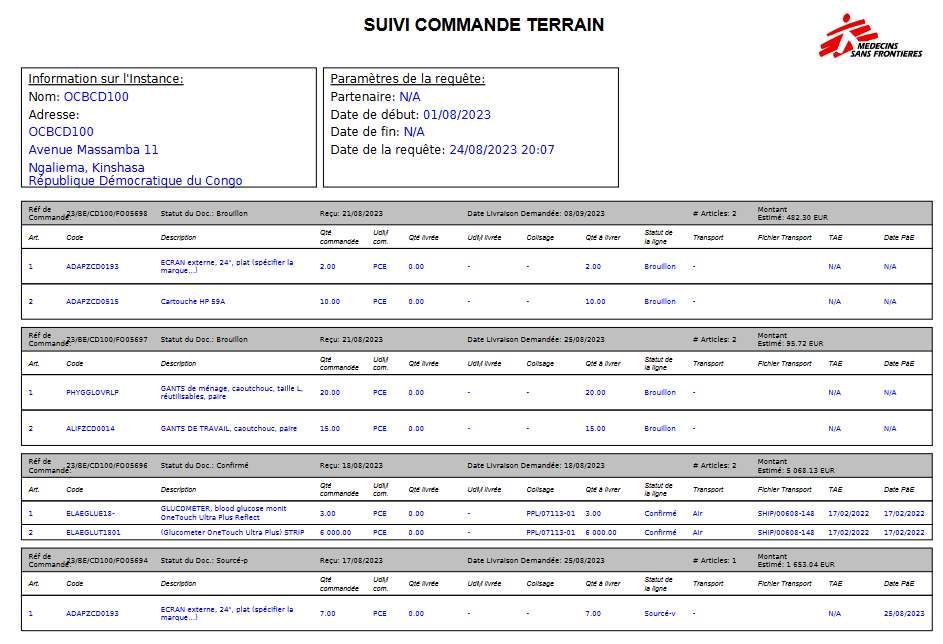Open order header ending in FO05698
Viewport: 943px width, 644px height.
point(106,213)
